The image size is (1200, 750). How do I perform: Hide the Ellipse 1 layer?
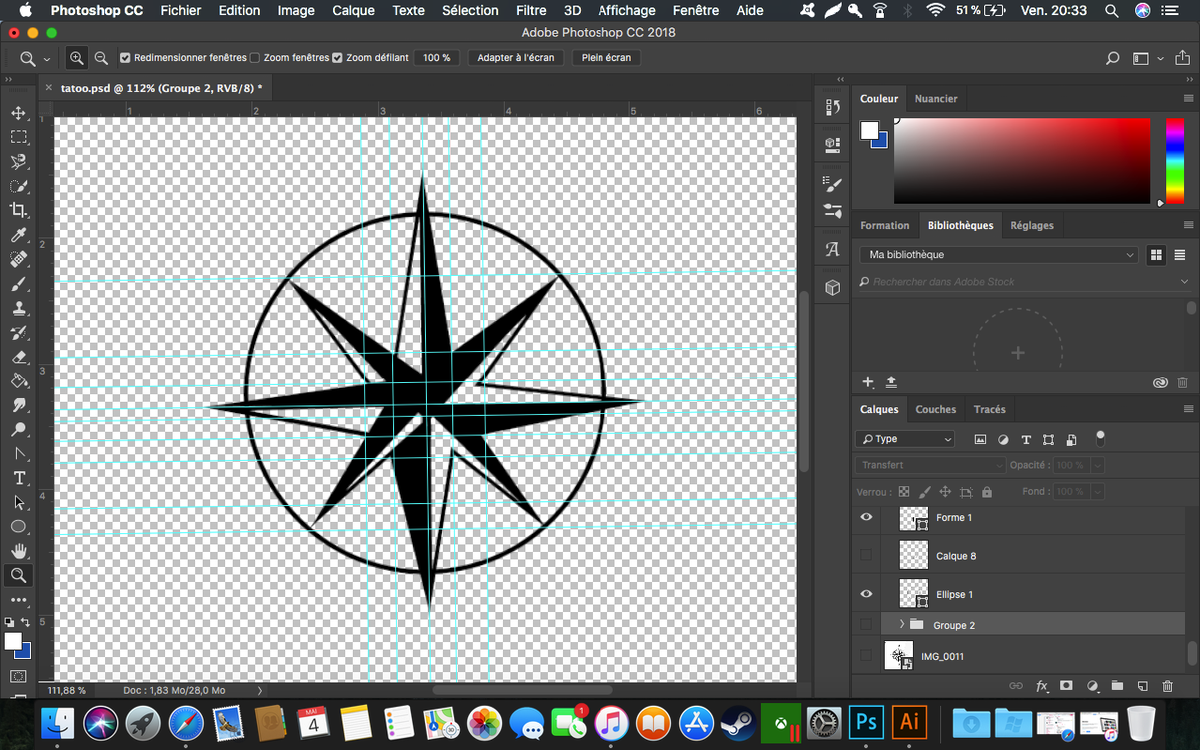tap(866, 594)
